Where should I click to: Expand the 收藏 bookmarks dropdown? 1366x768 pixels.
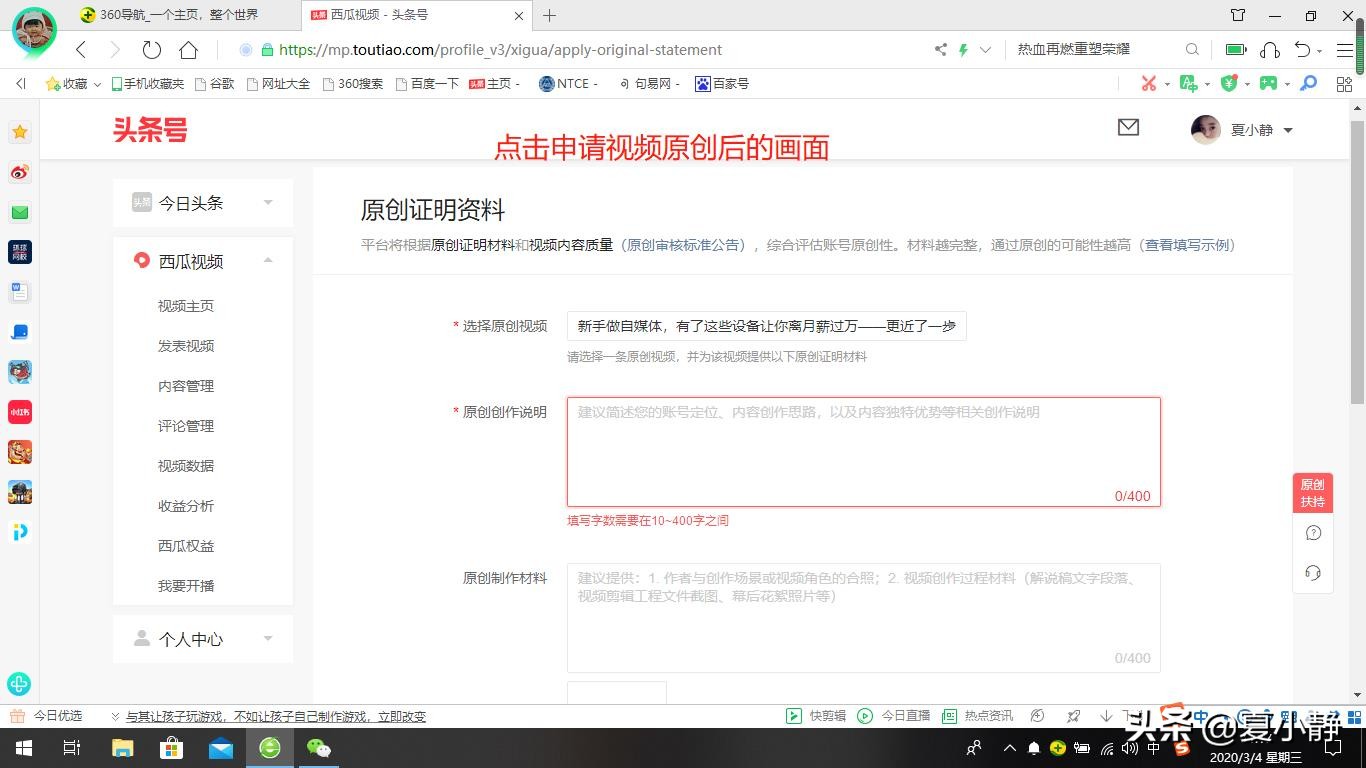point(97,85)
